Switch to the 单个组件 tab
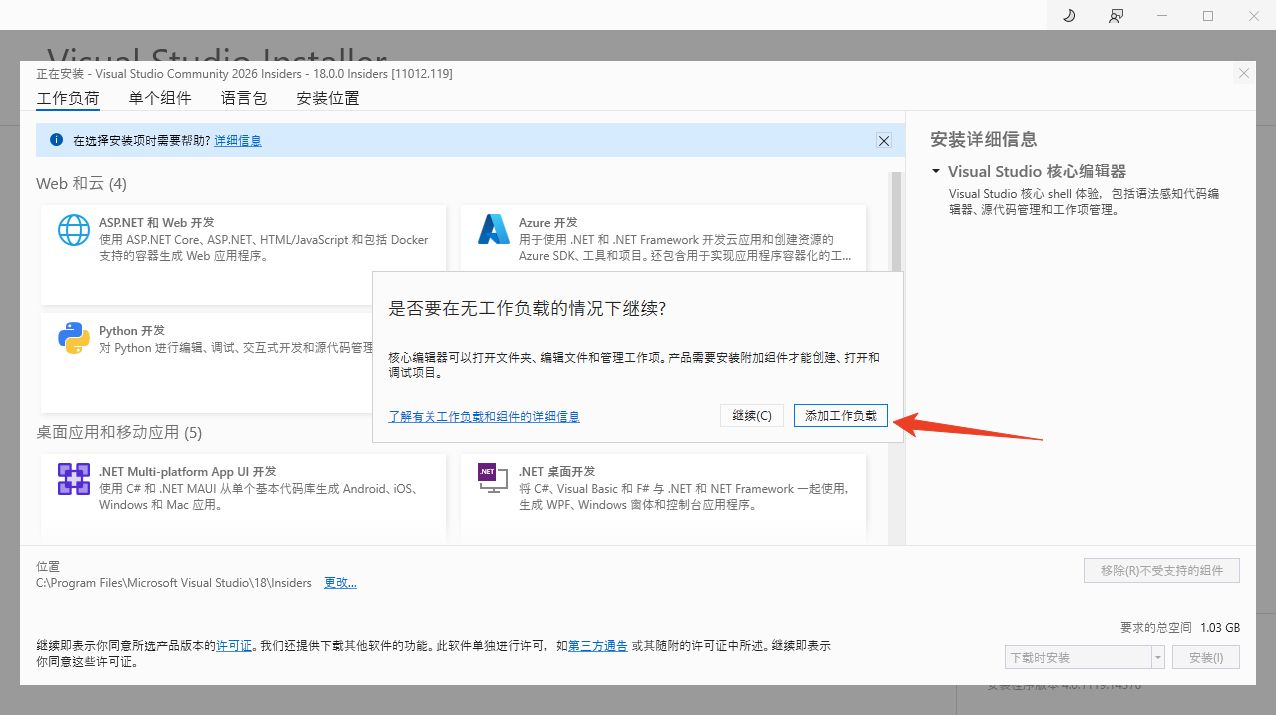 pyautogui.click(x=160, y=98)
